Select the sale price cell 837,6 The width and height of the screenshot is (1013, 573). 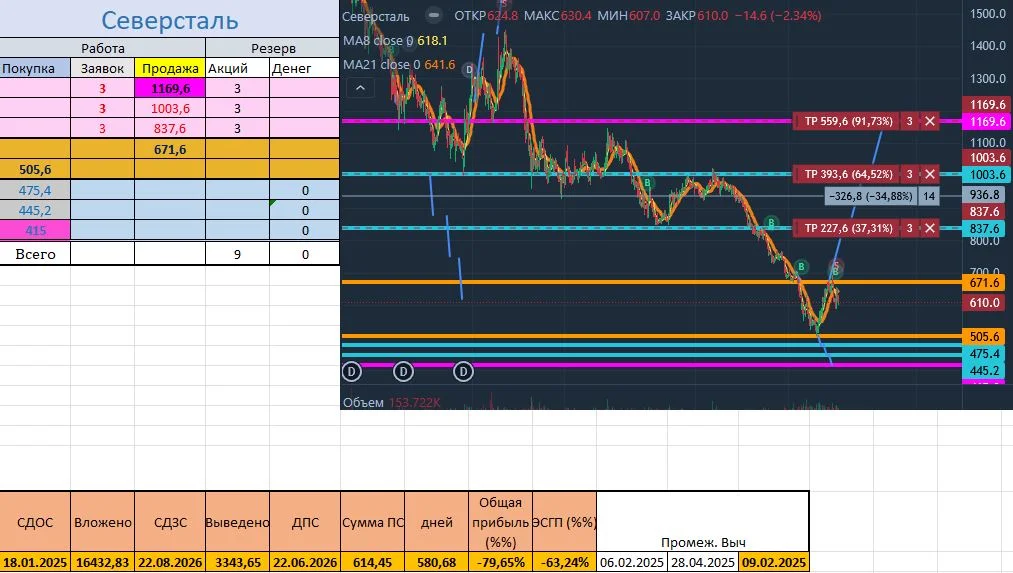tap(170, 129)
